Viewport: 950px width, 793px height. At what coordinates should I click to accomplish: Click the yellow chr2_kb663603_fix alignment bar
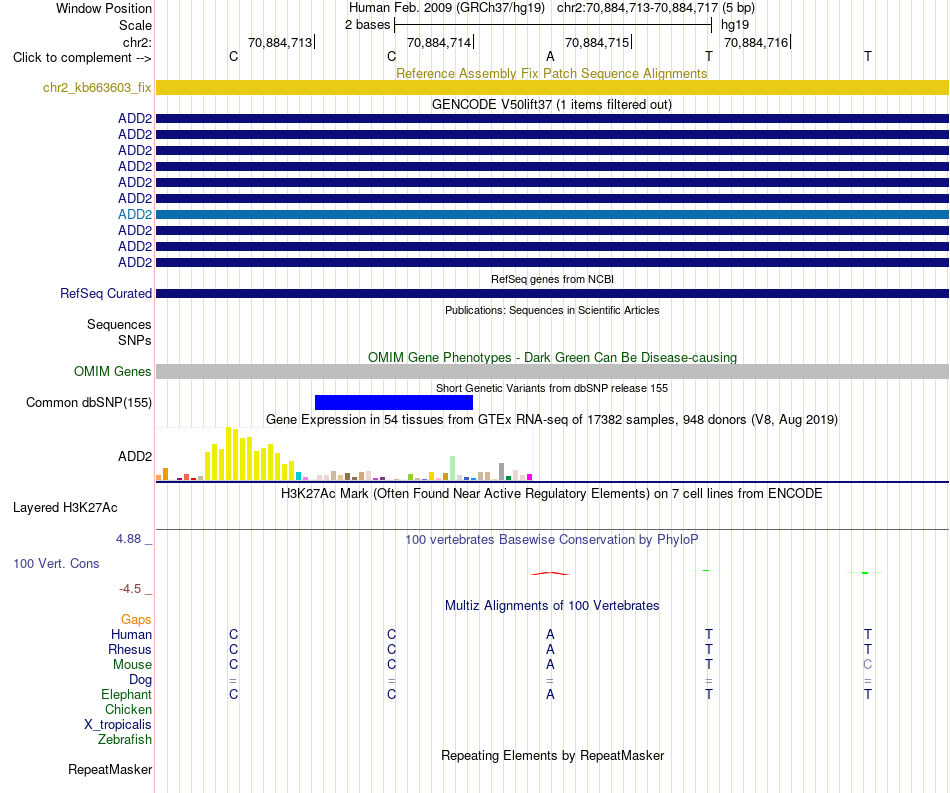click(552, 87)
